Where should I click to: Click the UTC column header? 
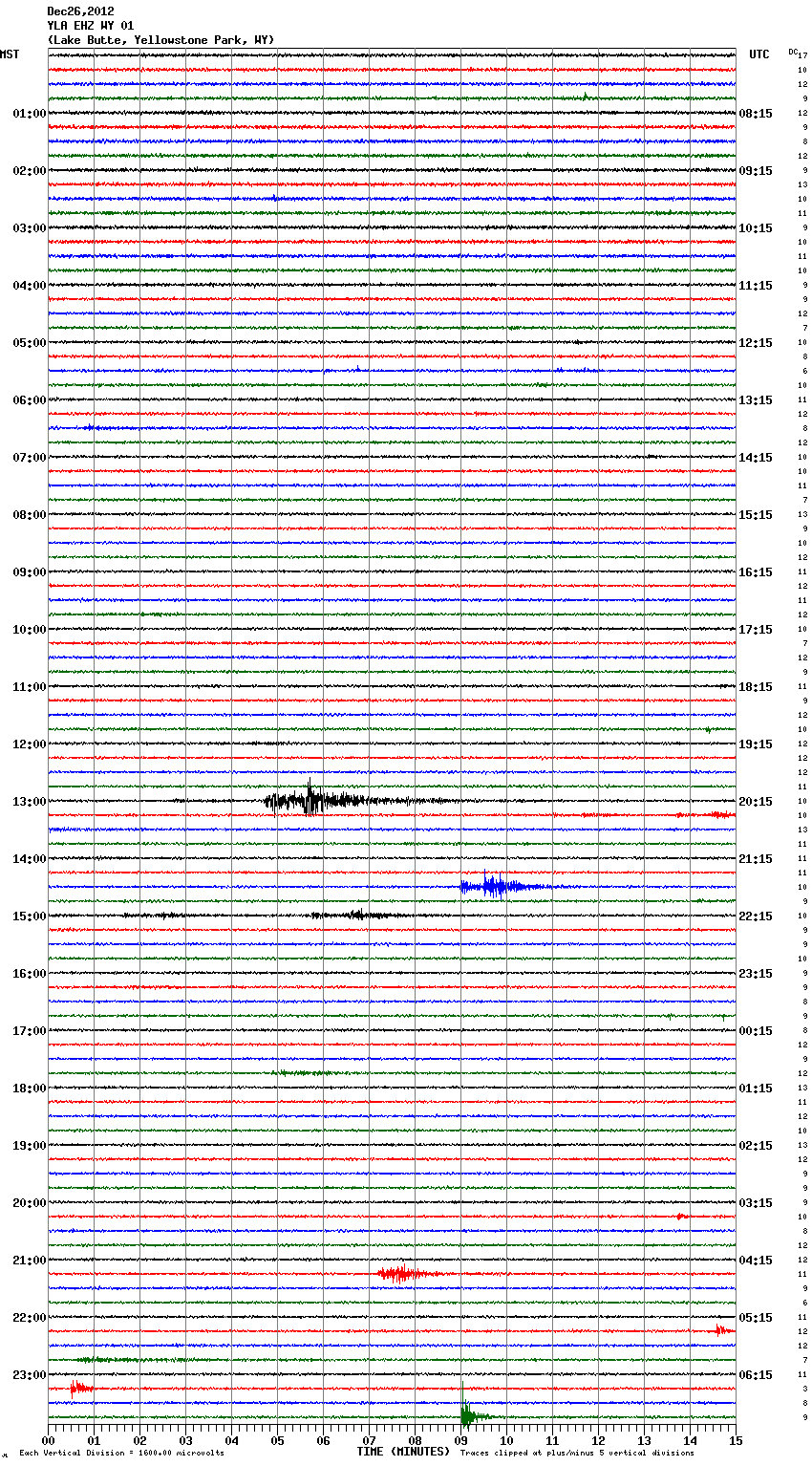click(759, 54)
